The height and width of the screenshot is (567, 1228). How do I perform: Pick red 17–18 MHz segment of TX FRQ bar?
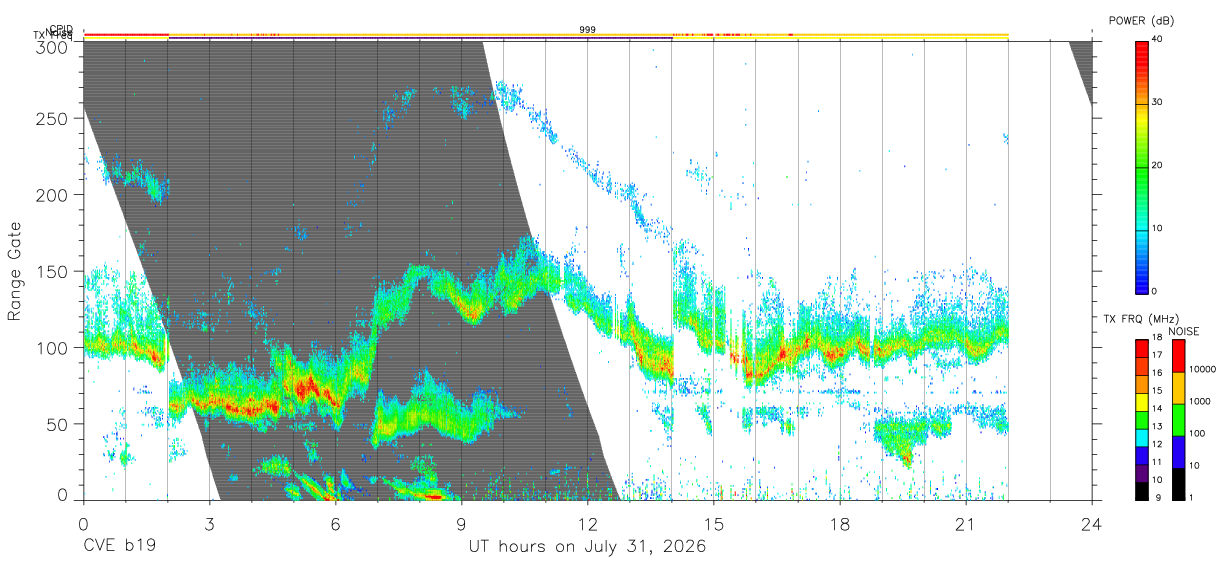[1142, 349]
